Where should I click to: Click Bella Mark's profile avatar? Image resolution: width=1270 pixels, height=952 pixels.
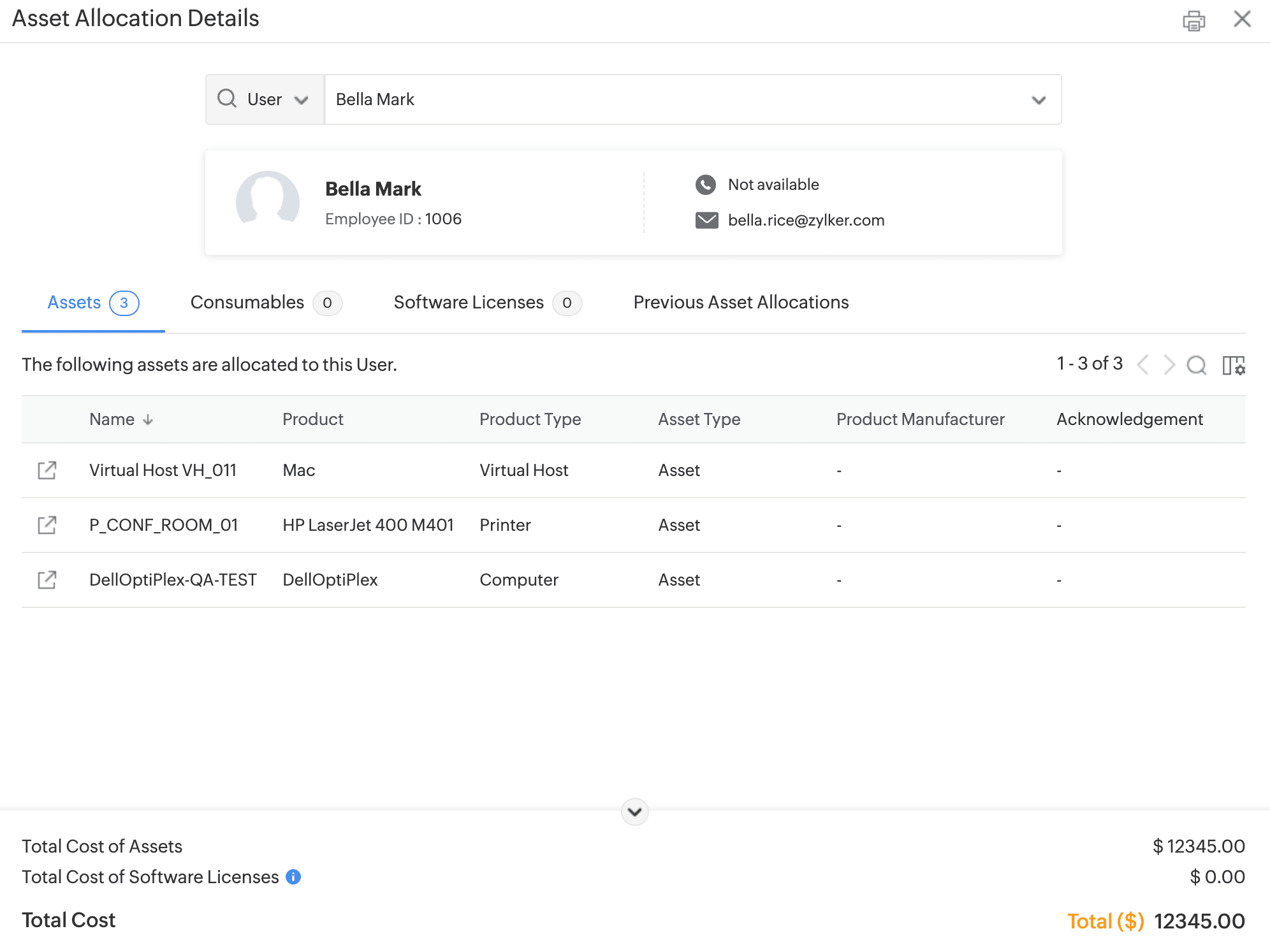click(x=268, y=201)
